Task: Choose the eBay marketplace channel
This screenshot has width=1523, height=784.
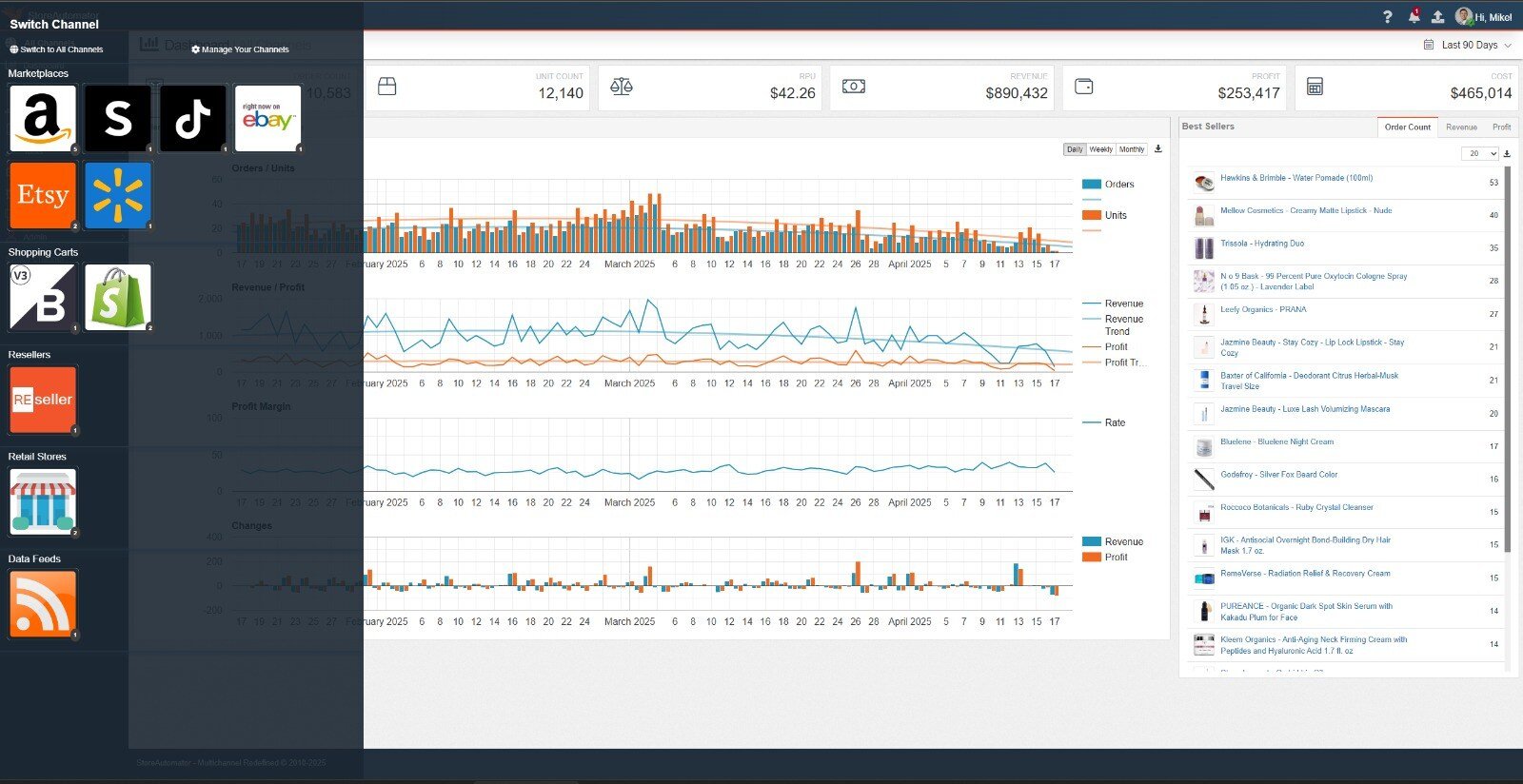Action: [x=268, y=119]
